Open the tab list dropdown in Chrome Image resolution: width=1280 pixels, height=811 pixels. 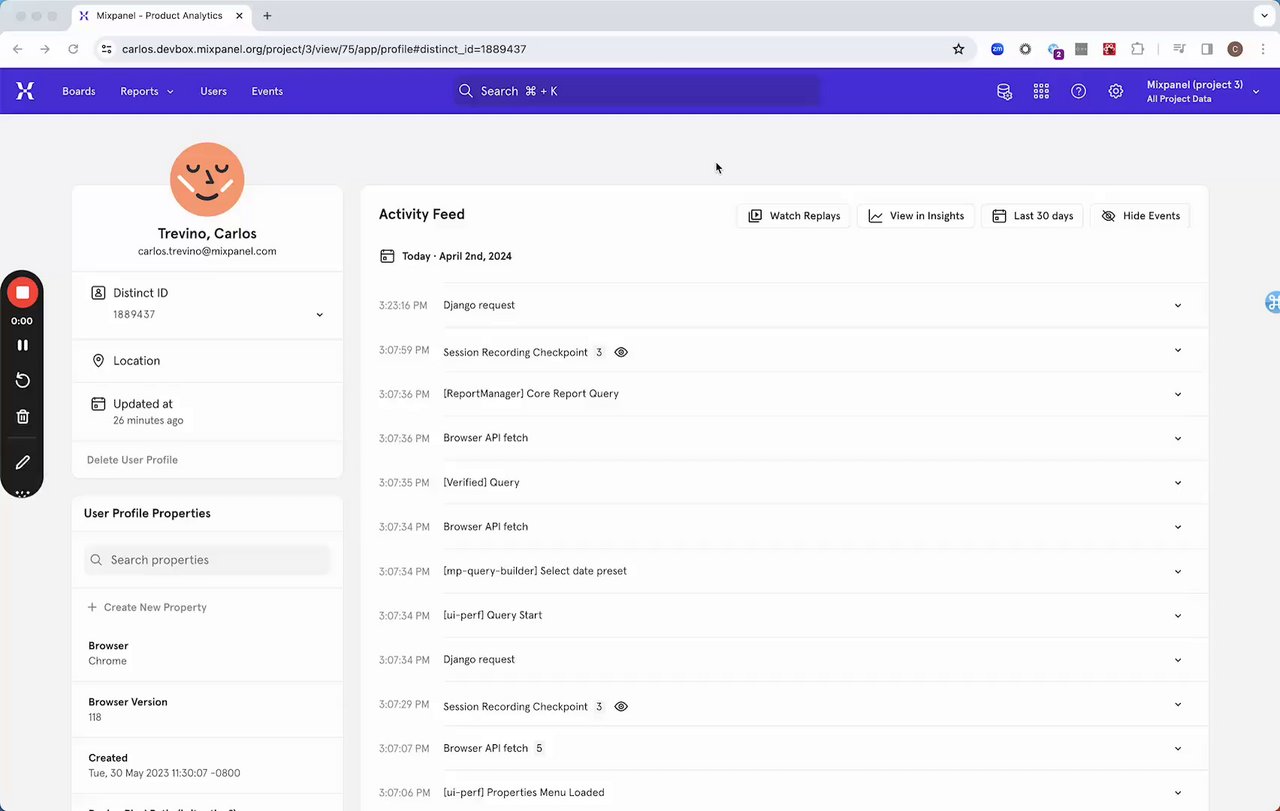[1262, 16]
